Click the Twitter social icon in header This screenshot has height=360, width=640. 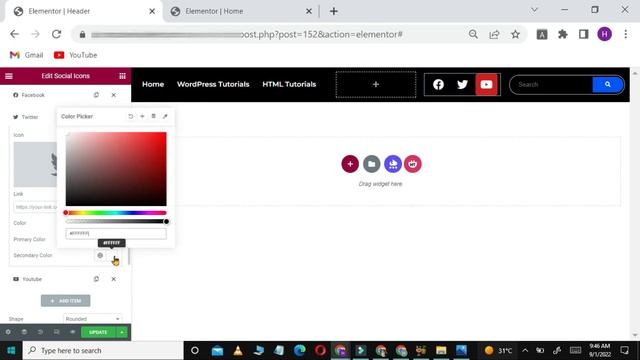coord(462,84)
